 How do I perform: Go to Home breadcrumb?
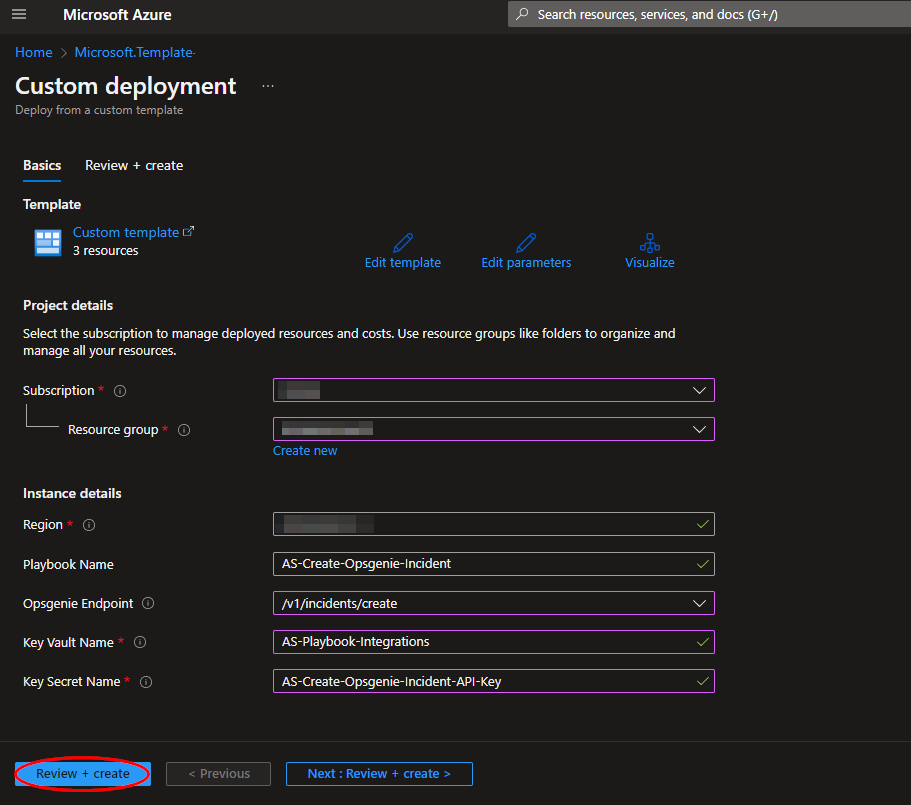pyautogui.click(x=34, y=52)
